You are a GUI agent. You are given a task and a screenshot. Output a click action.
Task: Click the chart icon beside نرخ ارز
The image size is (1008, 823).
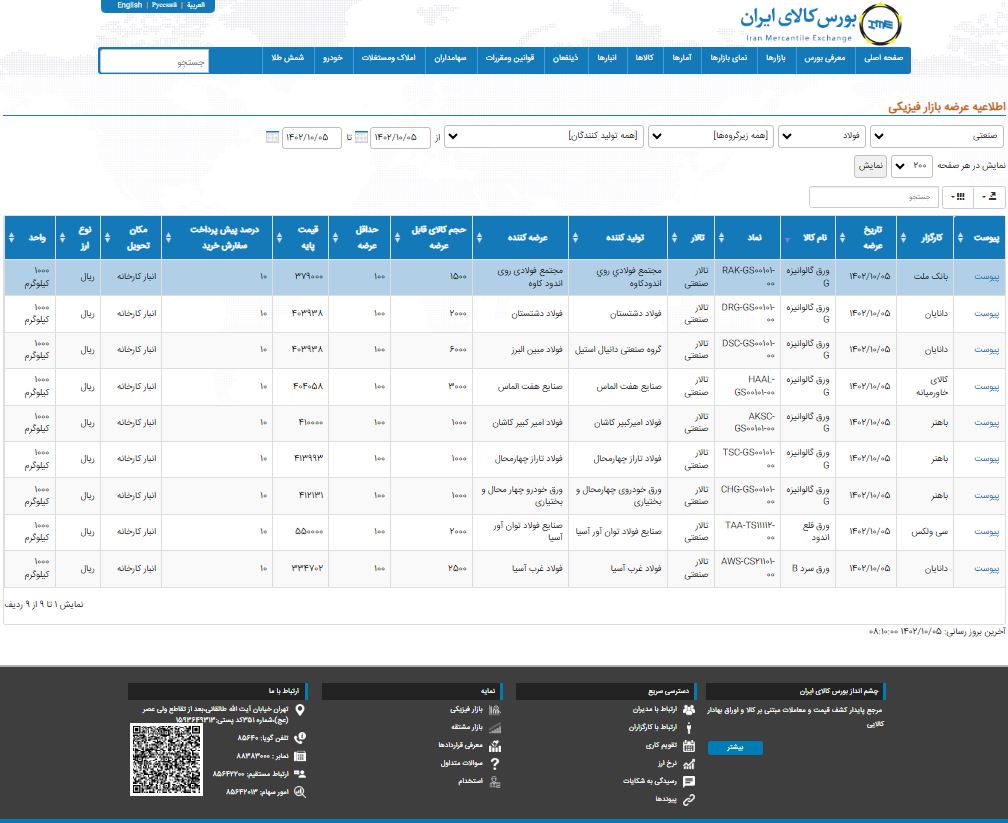(x=688, y=764)
